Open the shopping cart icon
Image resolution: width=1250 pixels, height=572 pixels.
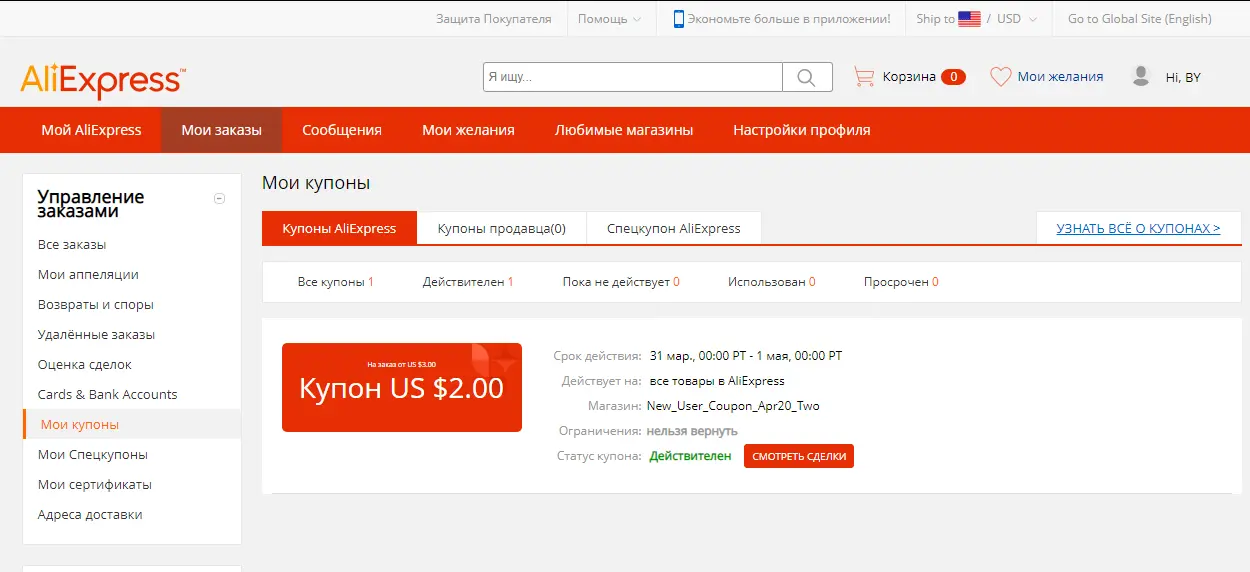click(x=863, y=76)
